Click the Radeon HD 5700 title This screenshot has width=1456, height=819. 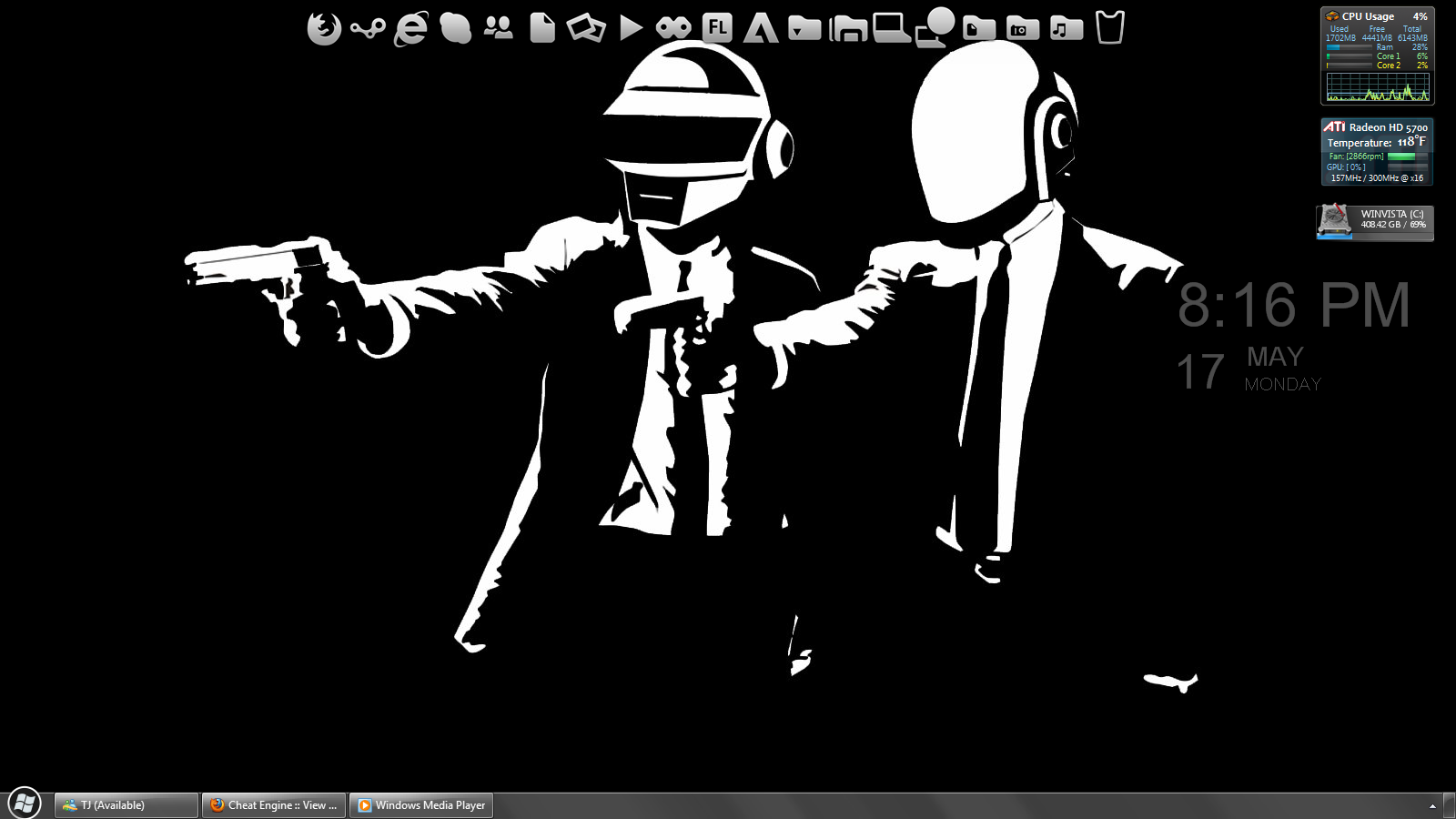1389,127
